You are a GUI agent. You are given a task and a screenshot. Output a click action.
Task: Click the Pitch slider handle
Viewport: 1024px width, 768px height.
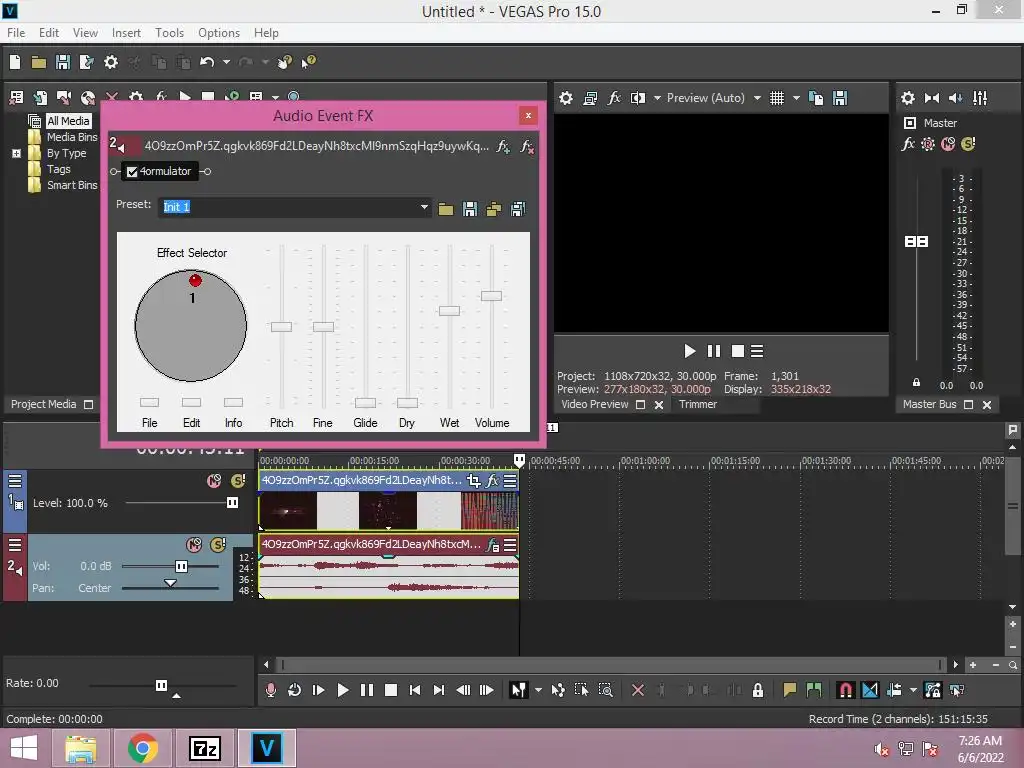[x=281, y=327]
